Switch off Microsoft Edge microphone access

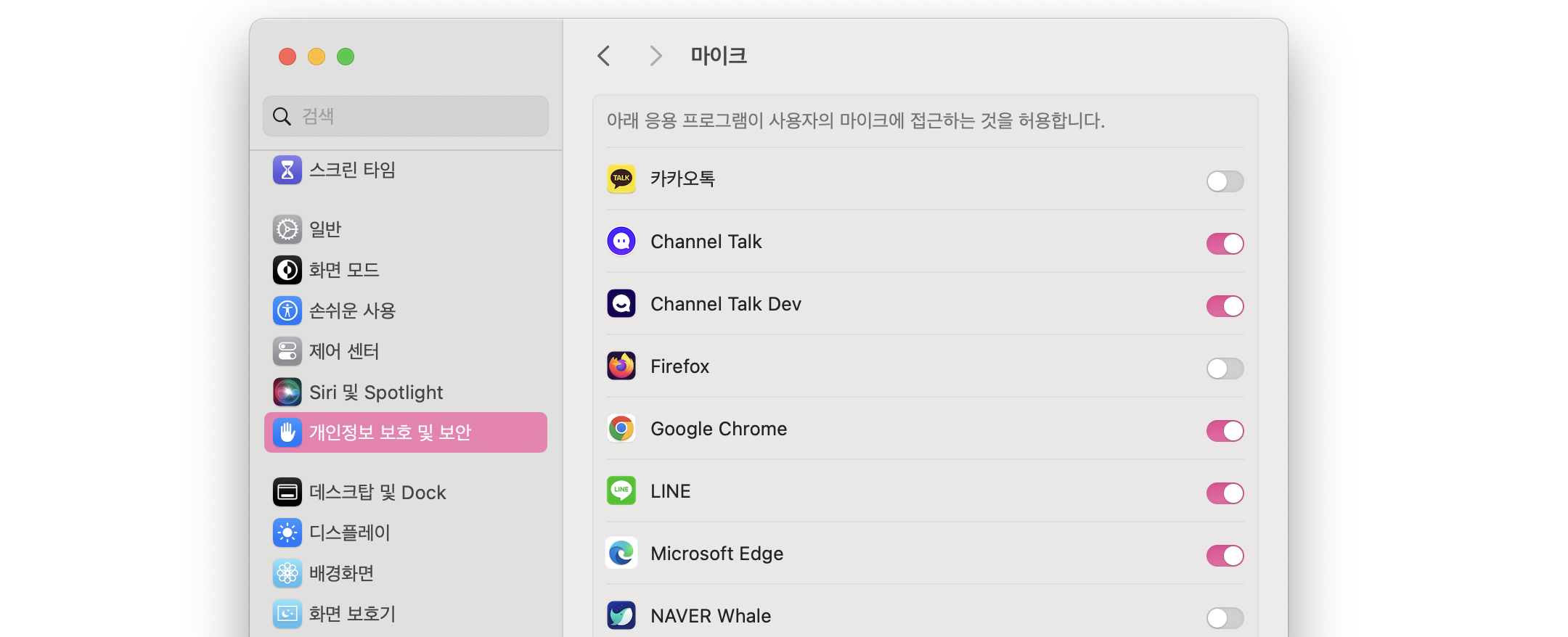click(x=1225, y=556)
